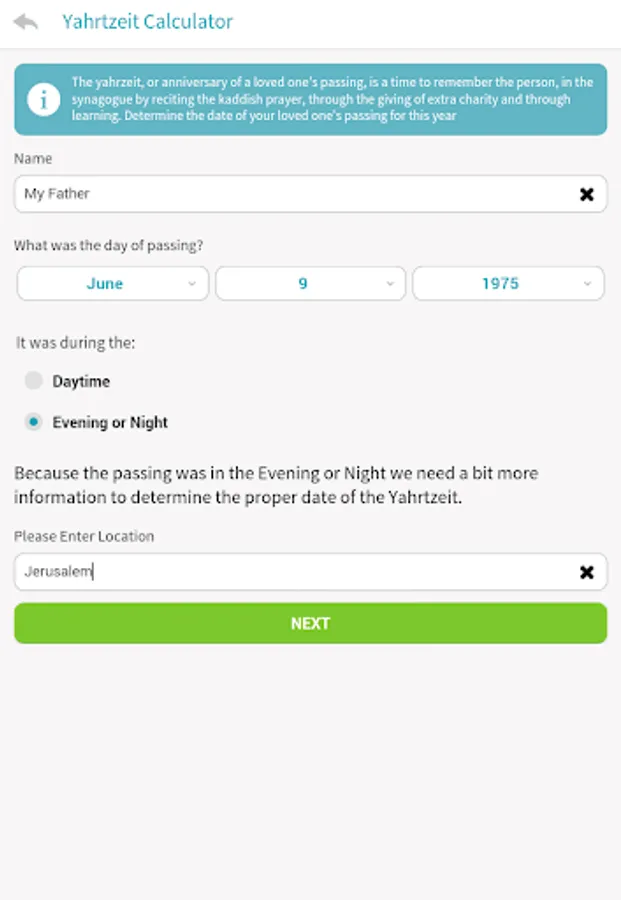Open the month dropdown showing June
Viewport: 621px width, 900px height.
tap(112, 283)
